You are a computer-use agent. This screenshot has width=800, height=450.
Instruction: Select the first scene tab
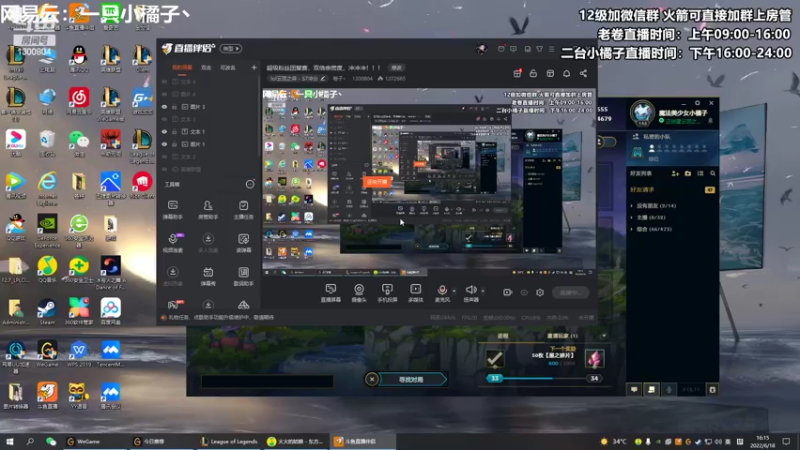coord(182,67)
